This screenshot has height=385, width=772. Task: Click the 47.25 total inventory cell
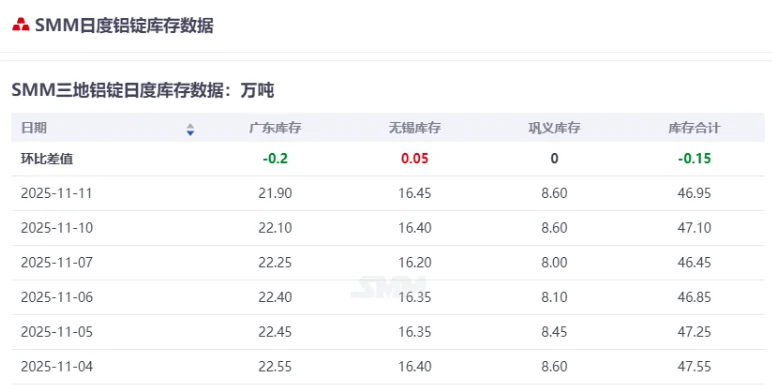click(x=694, y=332)
